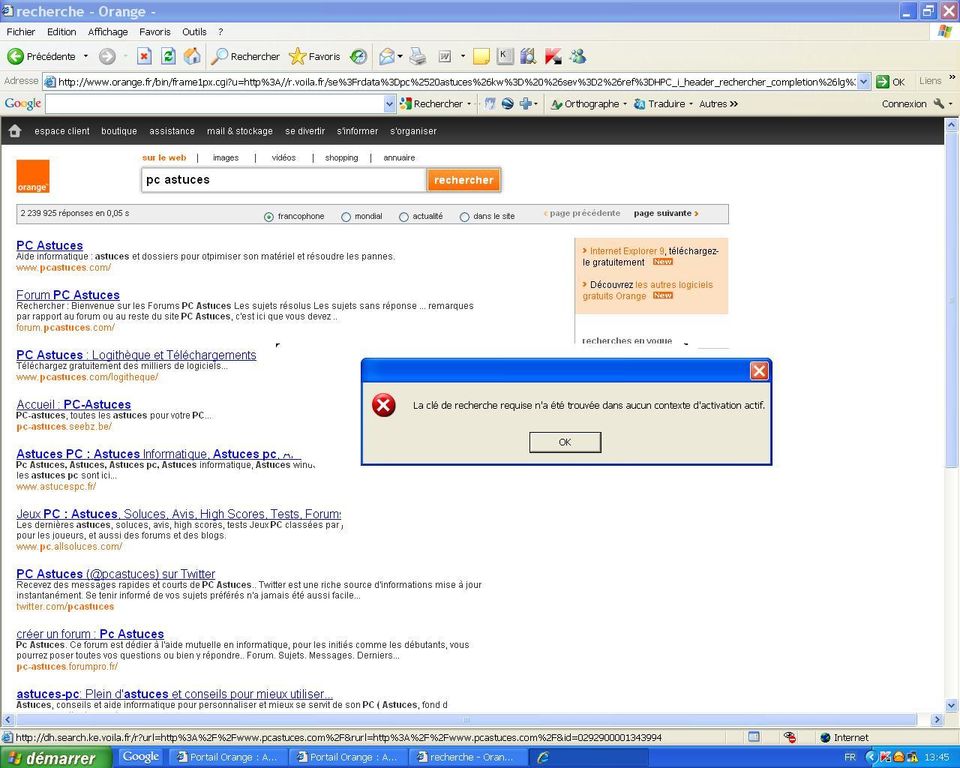The width and height of the screenshot is (960, 768).
Task: Click OK in the error dialog
Action: [x=565, y=442]
